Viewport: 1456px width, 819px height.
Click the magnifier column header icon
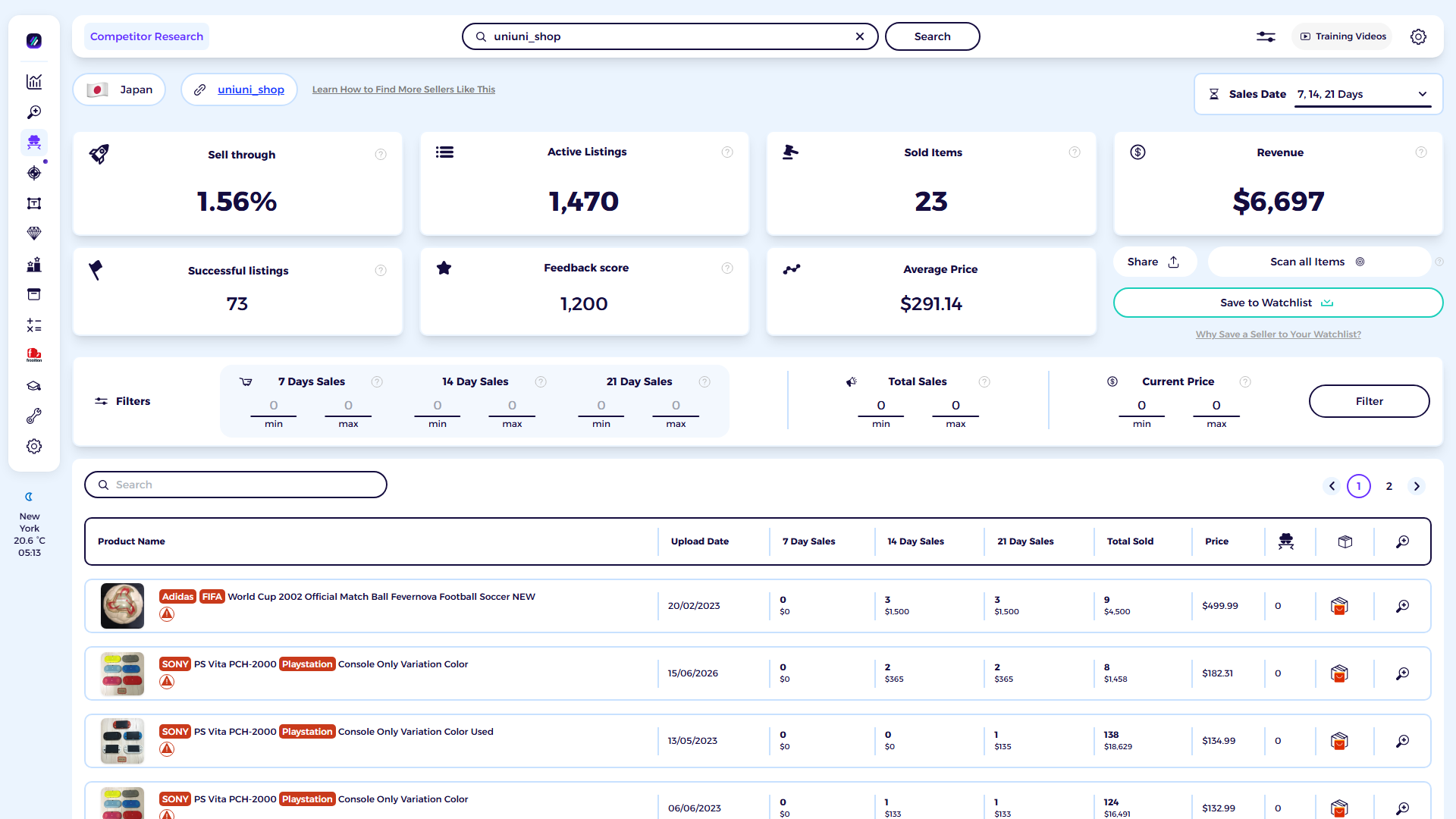pyautogui.click(x=1403, y=541)
